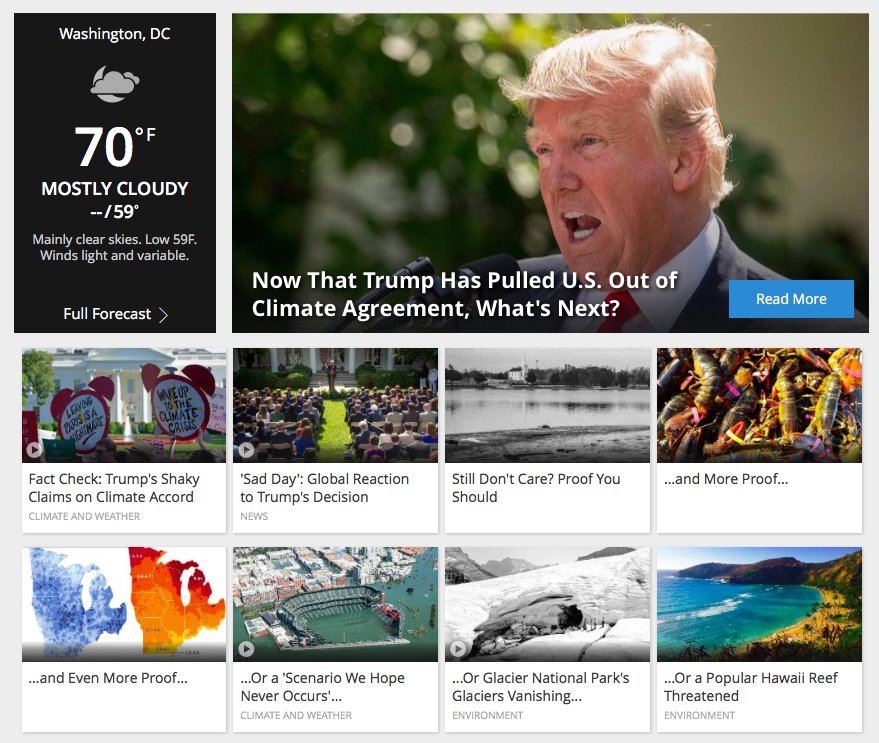The image size is (879, 743).
Task: Open the Environment tag under Hawaii Reef
Action: pos(699,716)
